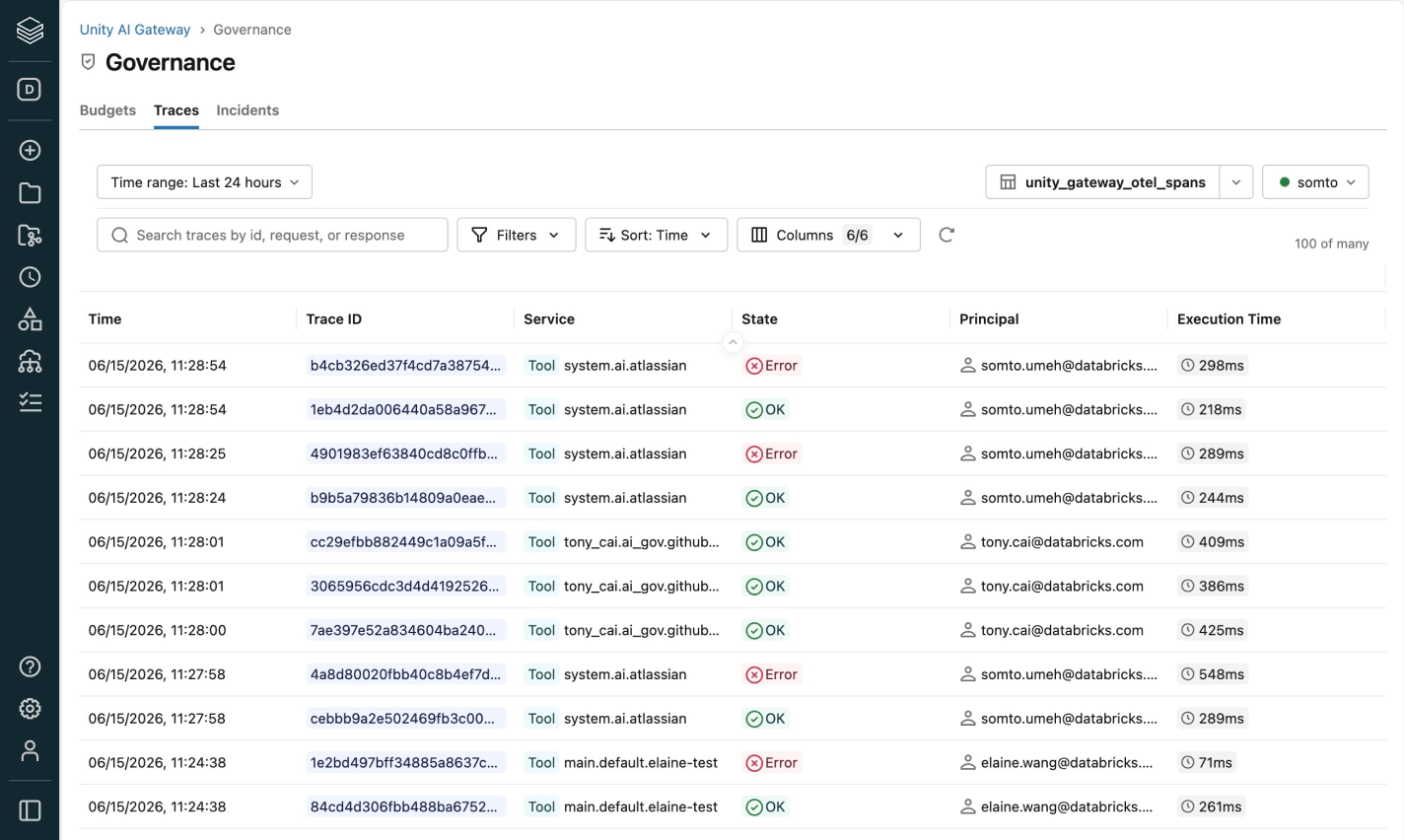Click tony_cai.ai_gov.github service in 425ms row

642,631
